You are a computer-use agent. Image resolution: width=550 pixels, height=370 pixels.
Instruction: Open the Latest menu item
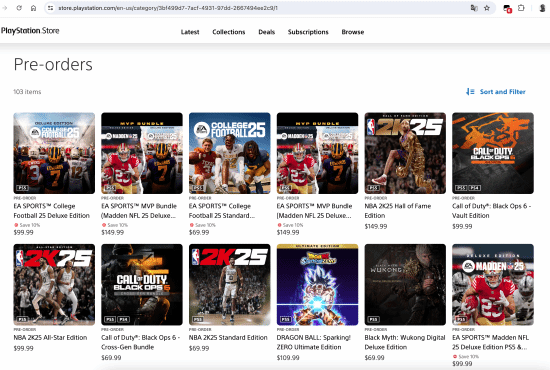tap(190, 32)
